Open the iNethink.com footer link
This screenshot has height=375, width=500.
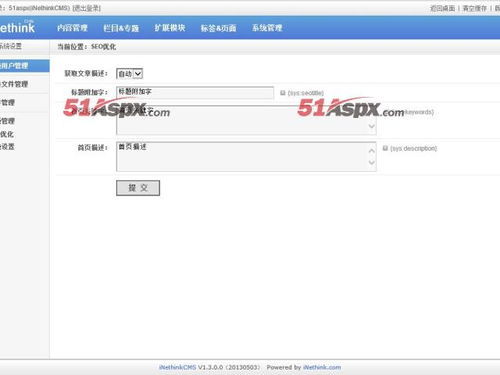pos(322,367)
